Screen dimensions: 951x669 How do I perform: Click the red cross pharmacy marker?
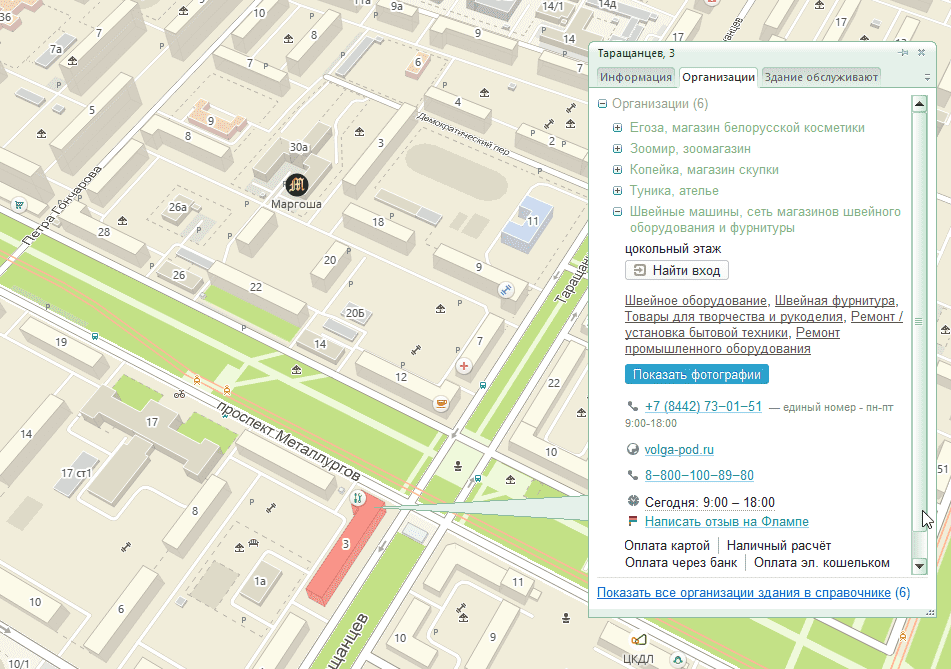pyautogui.click(x=464, y=367)
